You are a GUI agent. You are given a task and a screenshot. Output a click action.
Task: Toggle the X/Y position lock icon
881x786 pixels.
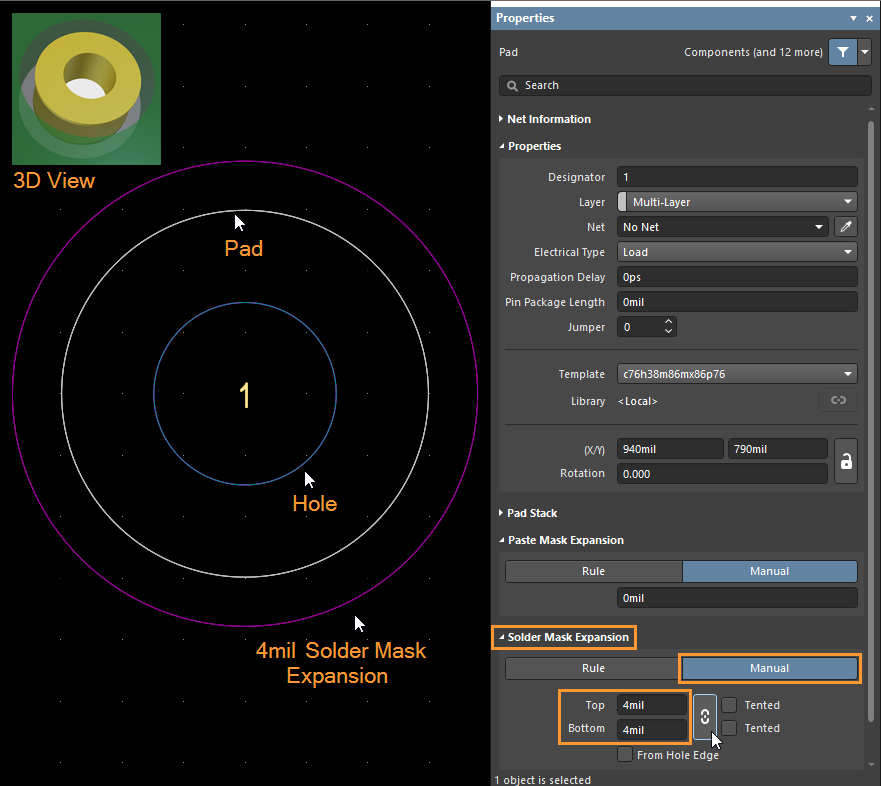(845, 461)
